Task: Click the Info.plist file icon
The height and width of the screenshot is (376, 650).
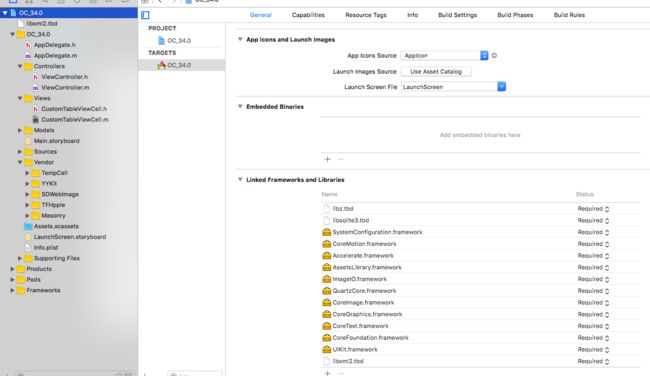Action: [28, 247]
